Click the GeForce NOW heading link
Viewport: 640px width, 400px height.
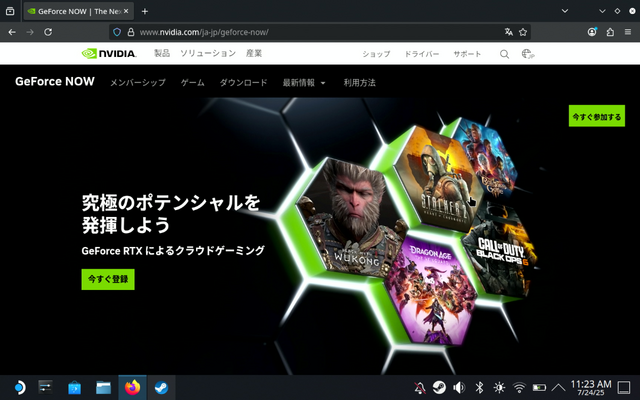(55, 82)
